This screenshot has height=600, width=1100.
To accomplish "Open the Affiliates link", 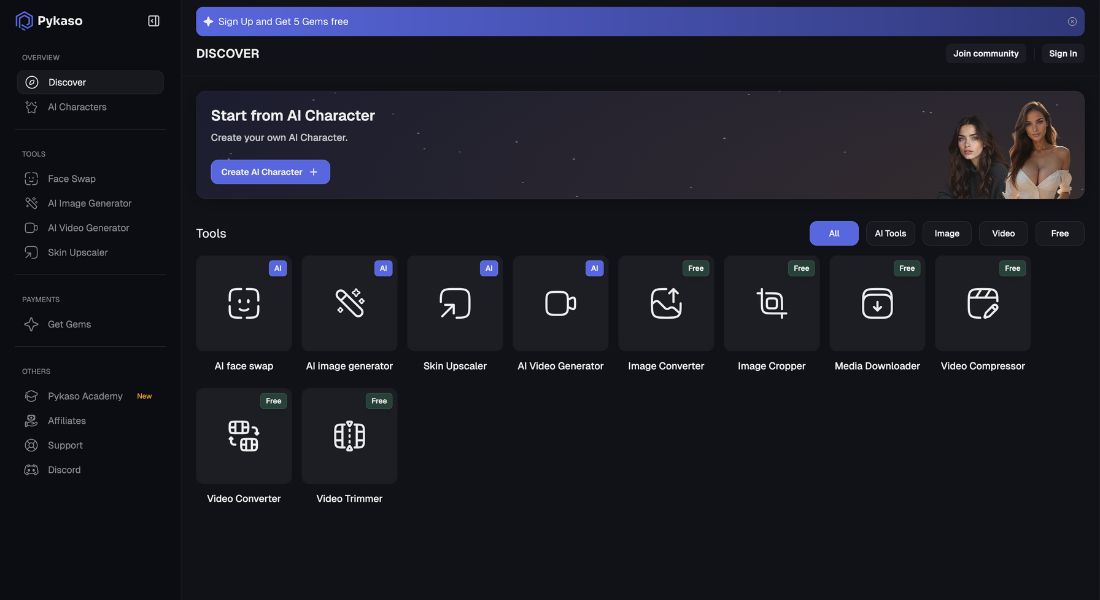I will pos(90,420).
